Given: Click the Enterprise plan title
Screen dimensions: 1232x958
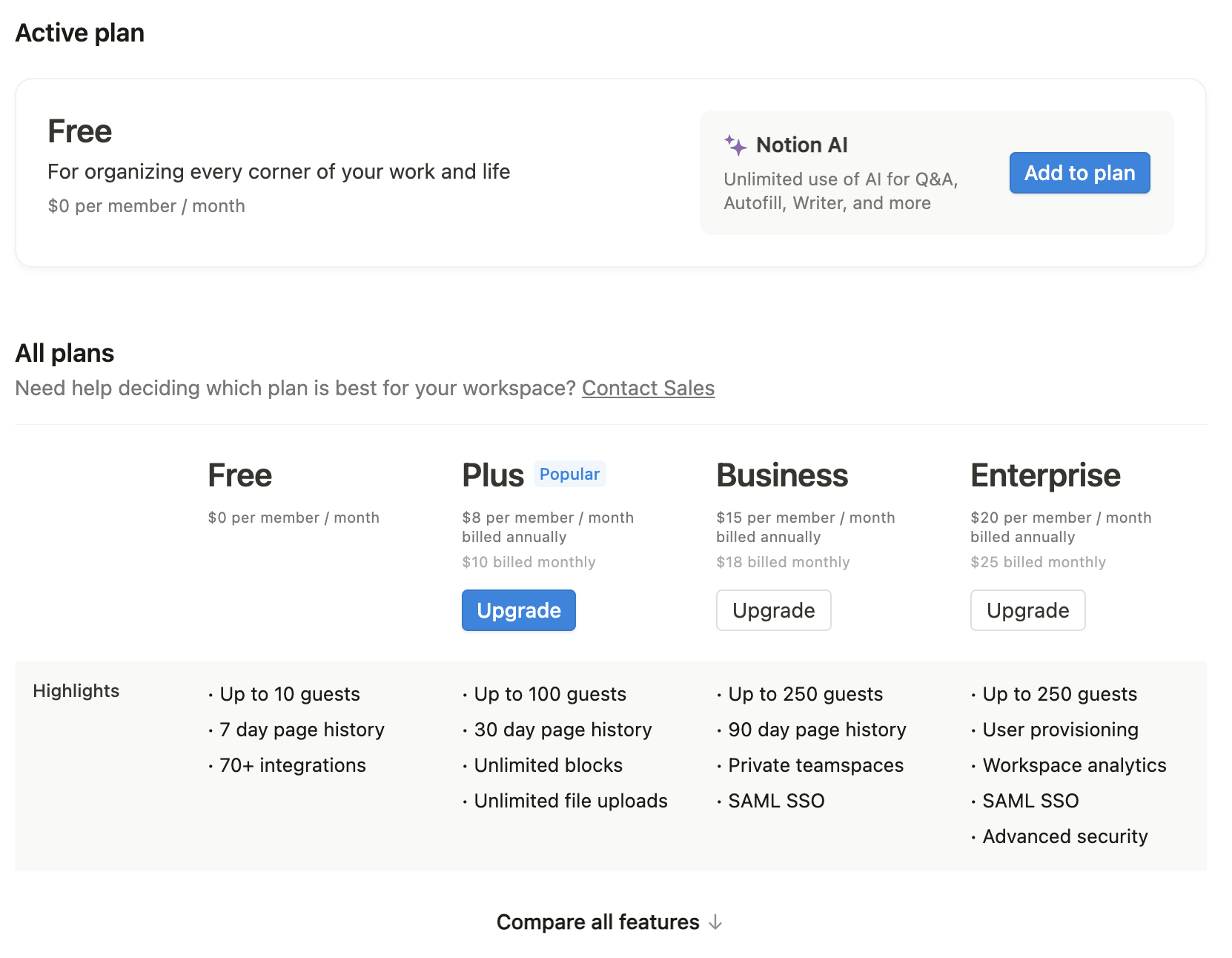Looking at the screenshot, I should click(x=1045, y=475).
